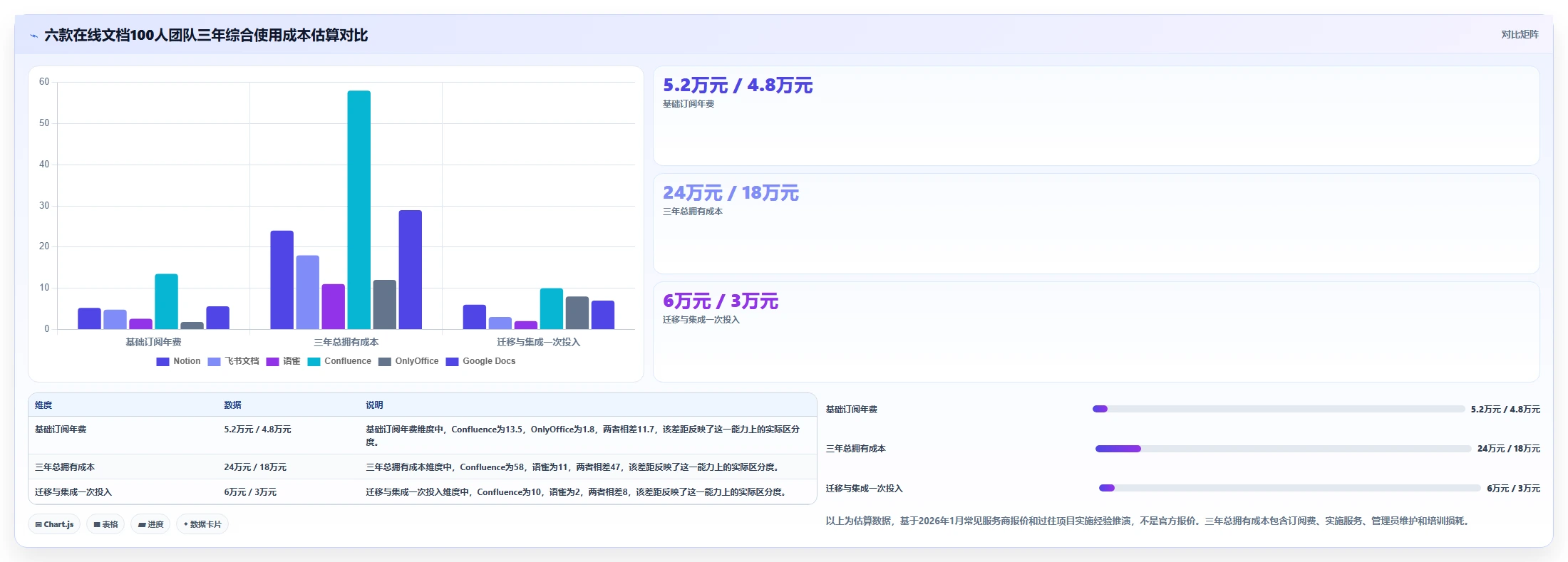
Task: Click the small icon beside the dashboard title
Action: [x=33, y=36]
